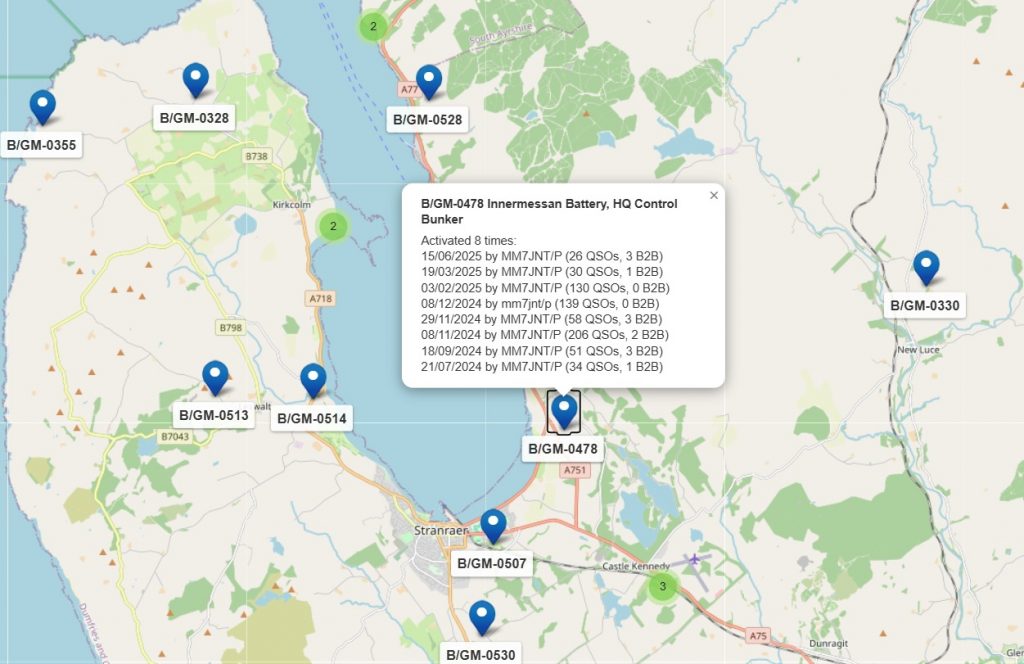Click the B/GM-0355 text label

point(41,145)
